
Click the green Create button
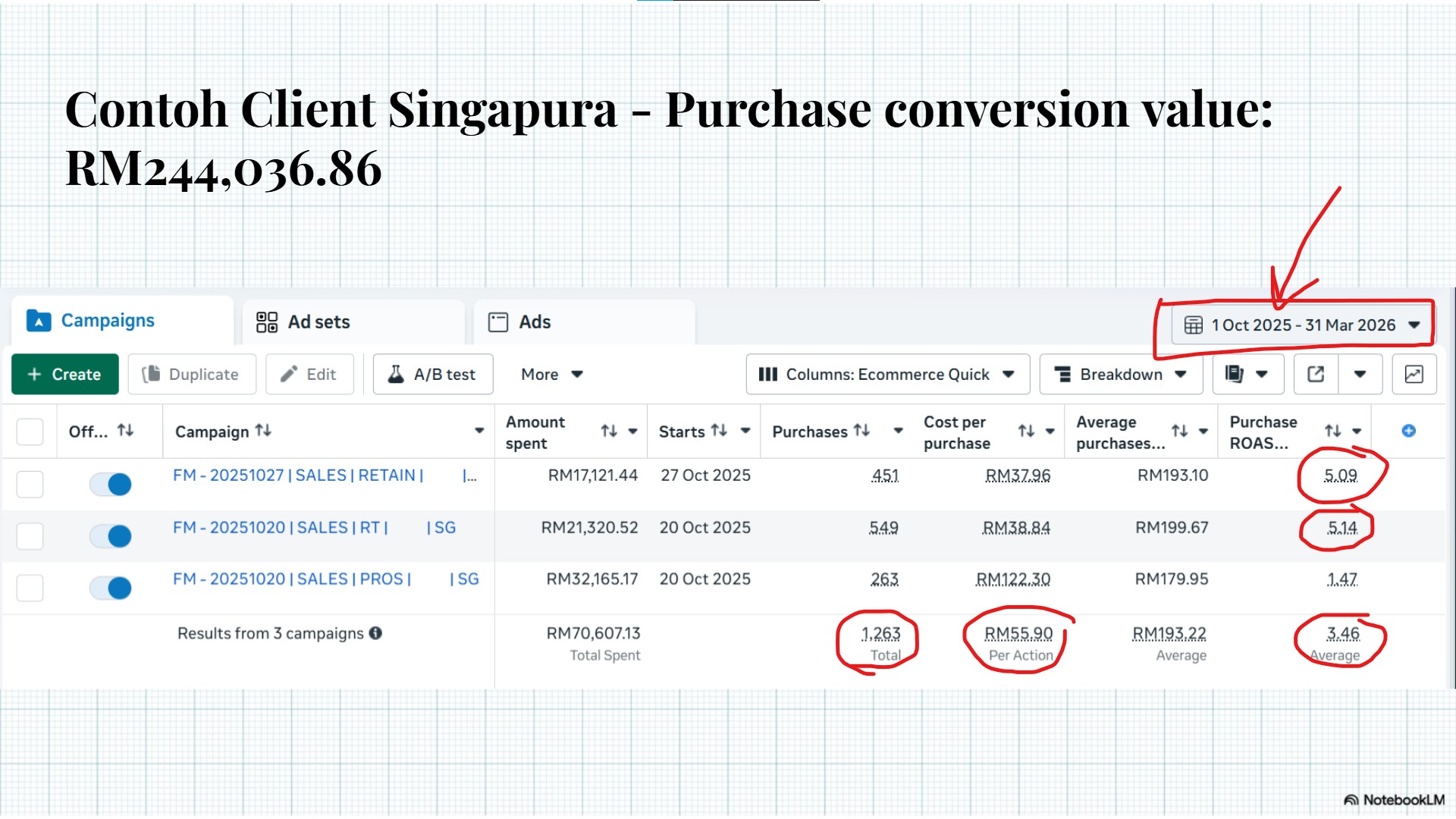click(65, 374)
